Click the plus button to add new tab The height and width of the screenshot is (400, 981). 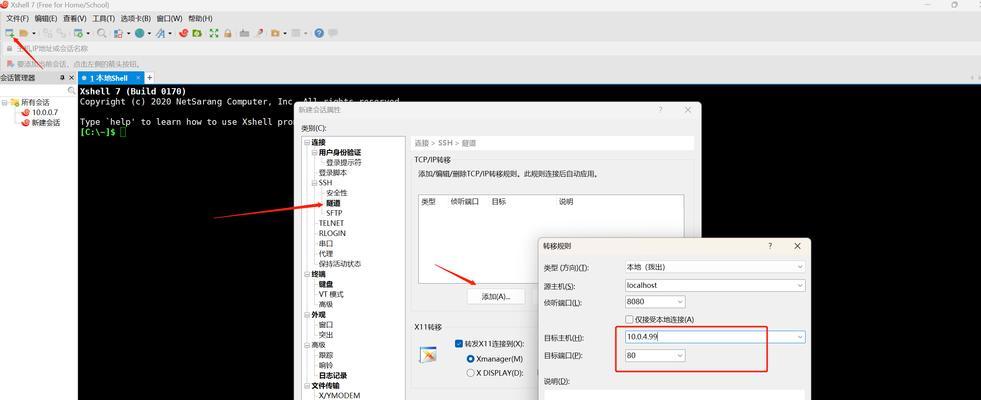point(150,78)
